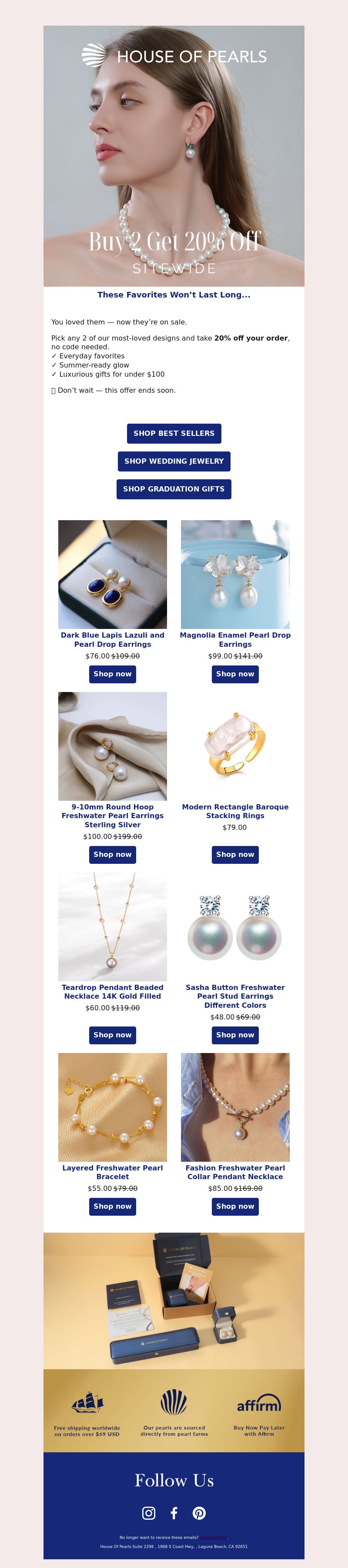The height and width of the screenshot is (1568, 348).
Task: Click the Shop Best Sellers button
Action: (x=174, y=433)
